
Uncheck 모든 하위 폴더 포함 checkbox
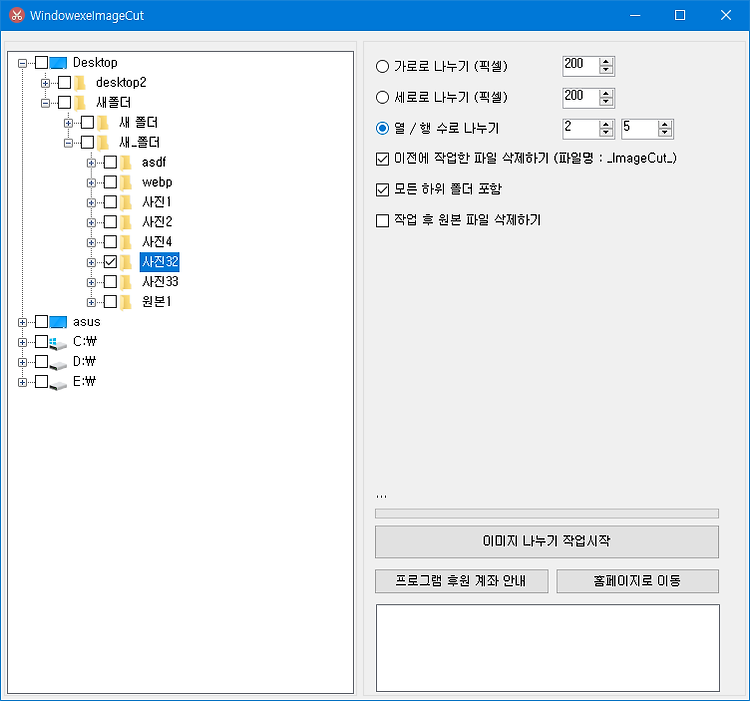382,190
